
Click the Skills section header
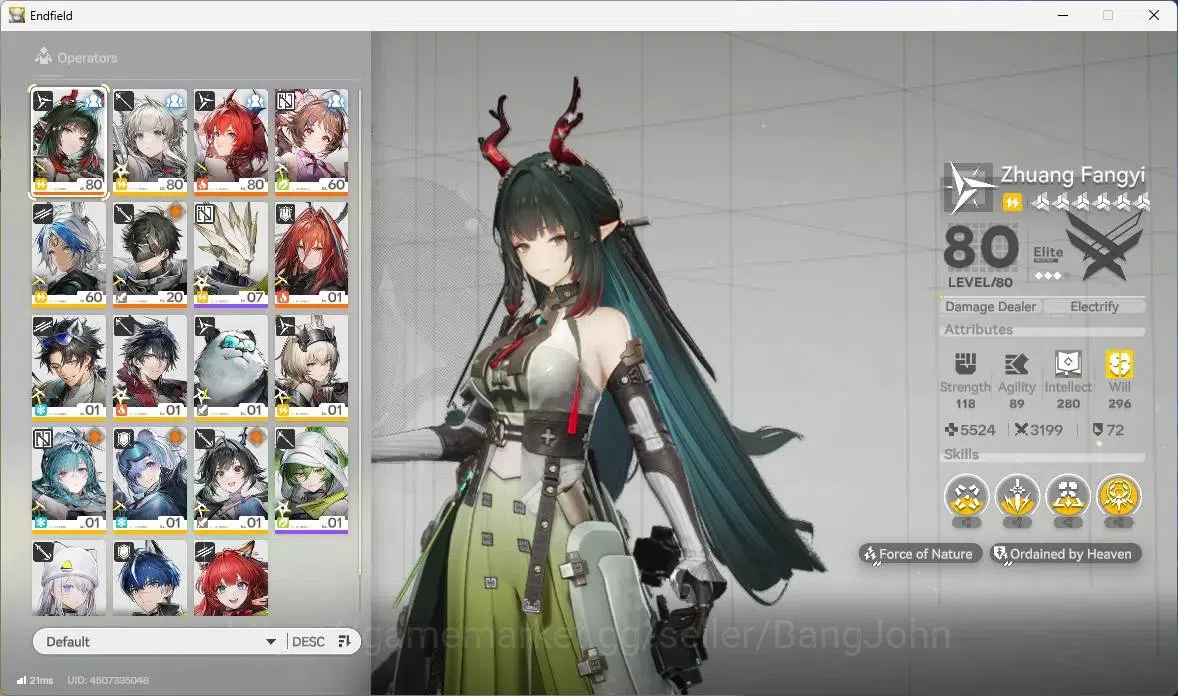961,454
